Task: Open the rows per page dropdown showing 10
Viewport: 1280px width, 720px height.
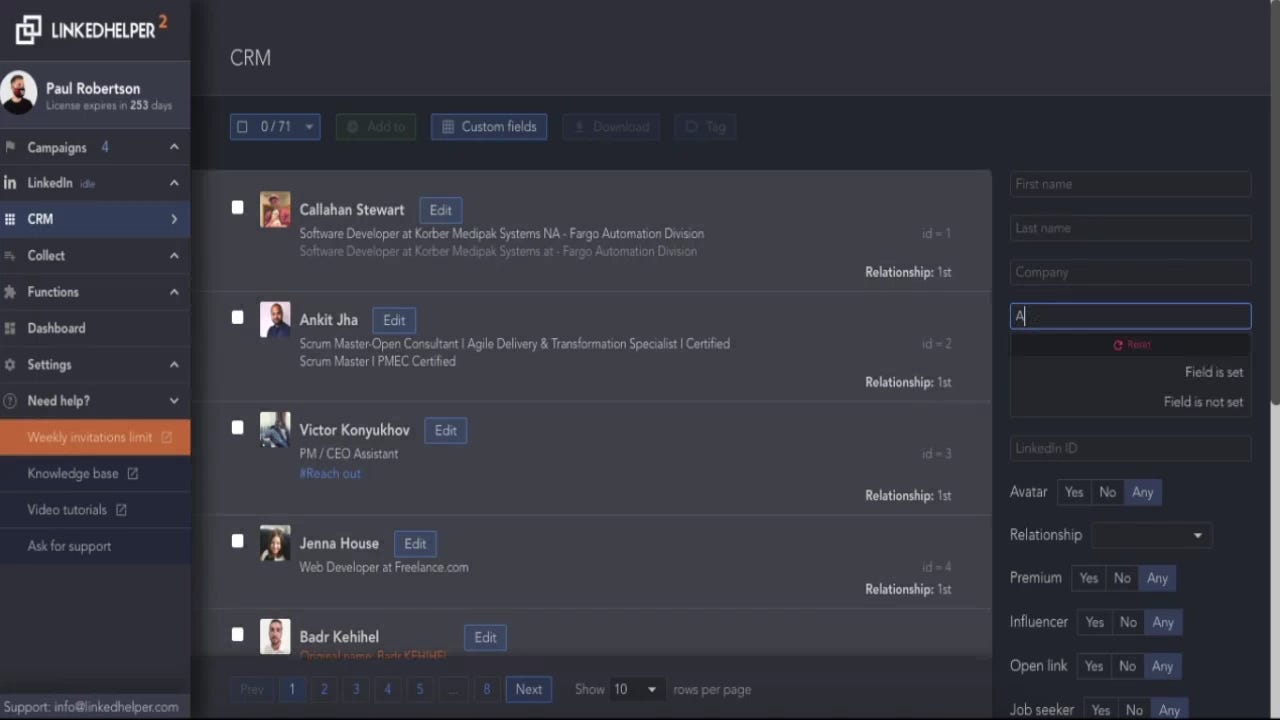Action: [x=636, y=689]
